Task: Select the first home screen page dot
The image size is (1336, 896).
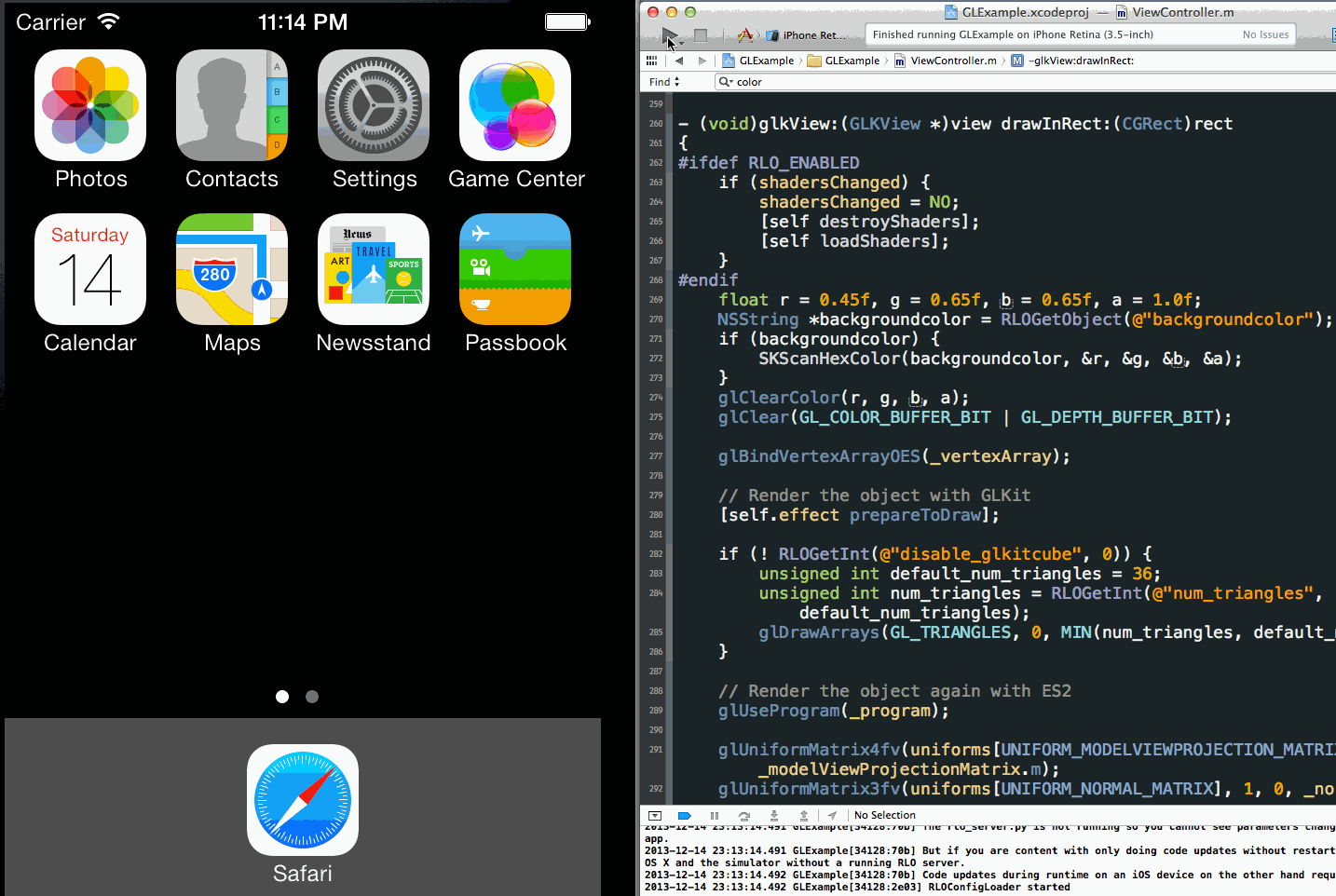Action: pos(282,697)
